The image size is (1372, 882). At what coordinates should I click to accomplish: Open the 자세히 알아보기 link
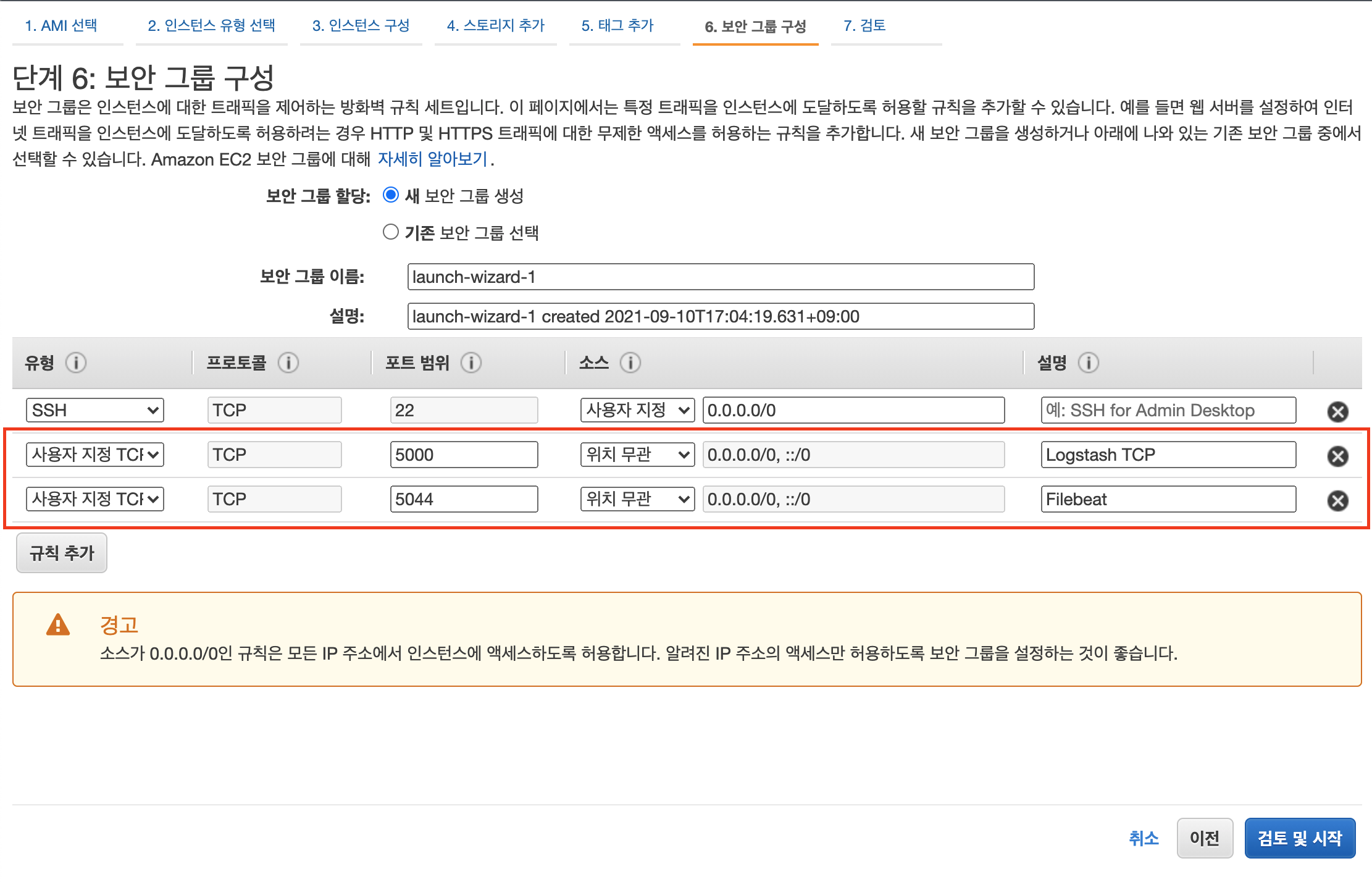pyautogui.click(x=432, y=159)
